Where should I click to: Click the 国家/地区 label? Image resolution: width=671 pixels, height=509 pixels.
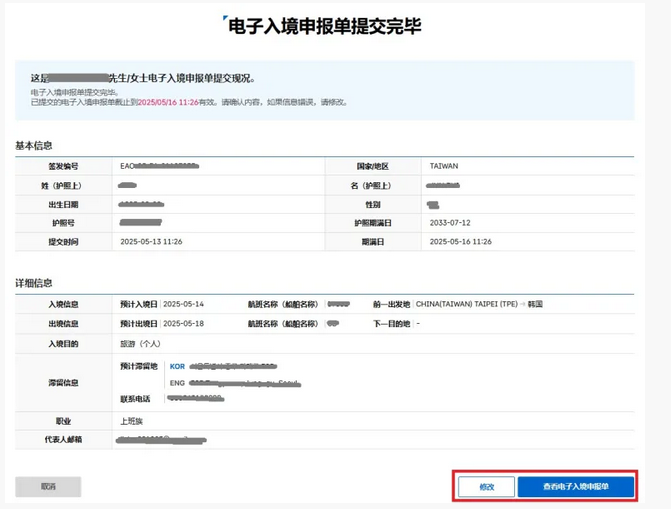(373, 166)
